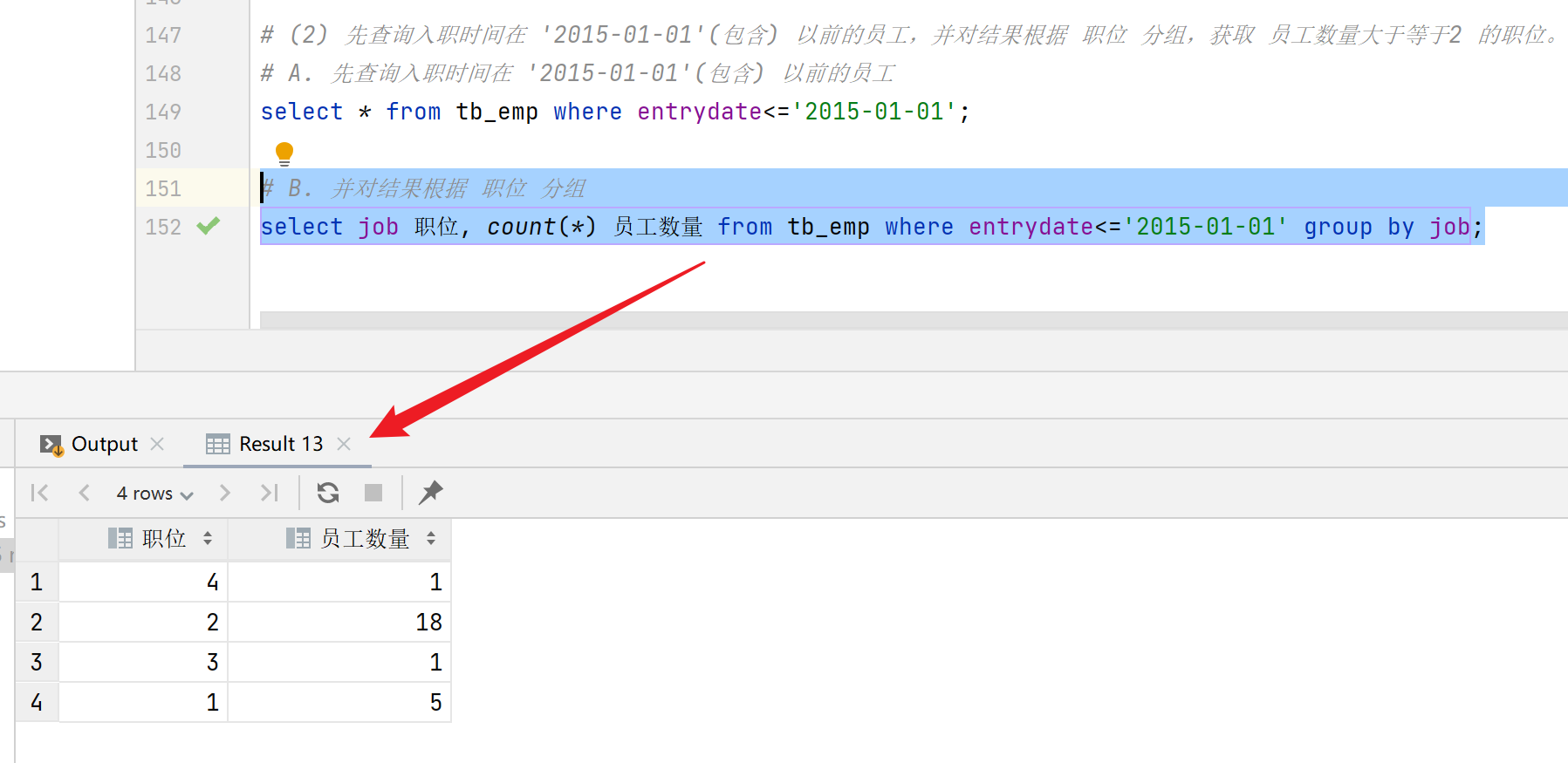Viewport: 1568px width, 763px height.
Task: Click the comment text on line 147
Action: 911,35
